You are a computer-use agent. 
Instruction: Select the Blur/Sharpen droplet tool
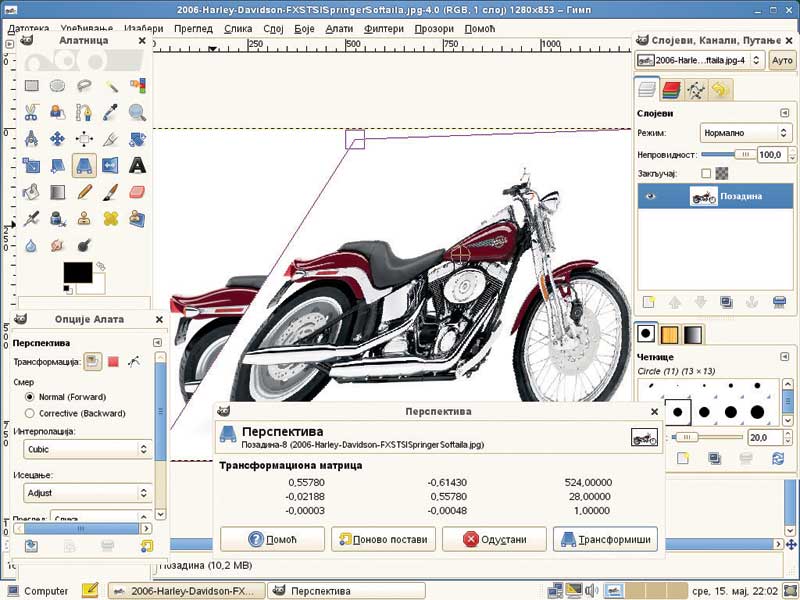(x=32, y=245)
